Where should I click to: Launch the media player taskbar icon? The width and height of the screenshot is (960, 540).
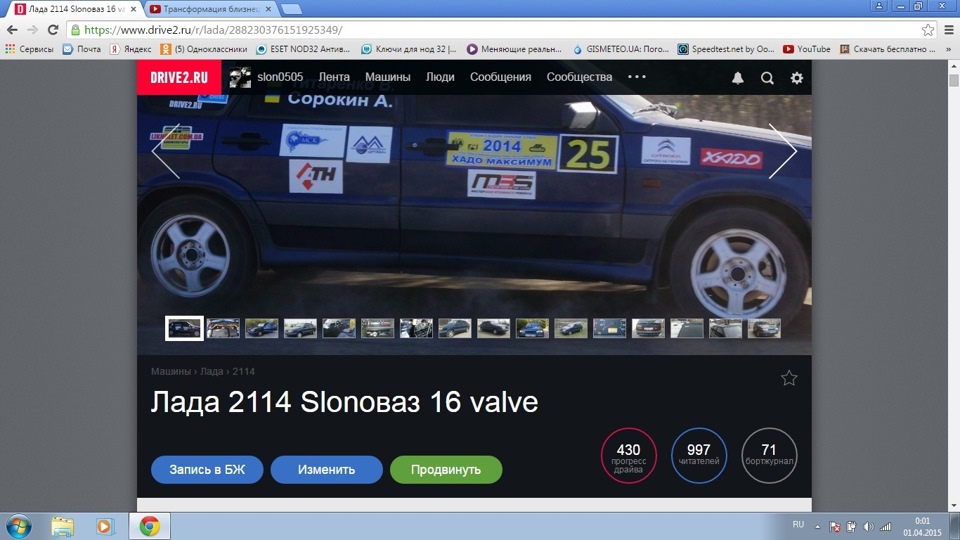105,527
